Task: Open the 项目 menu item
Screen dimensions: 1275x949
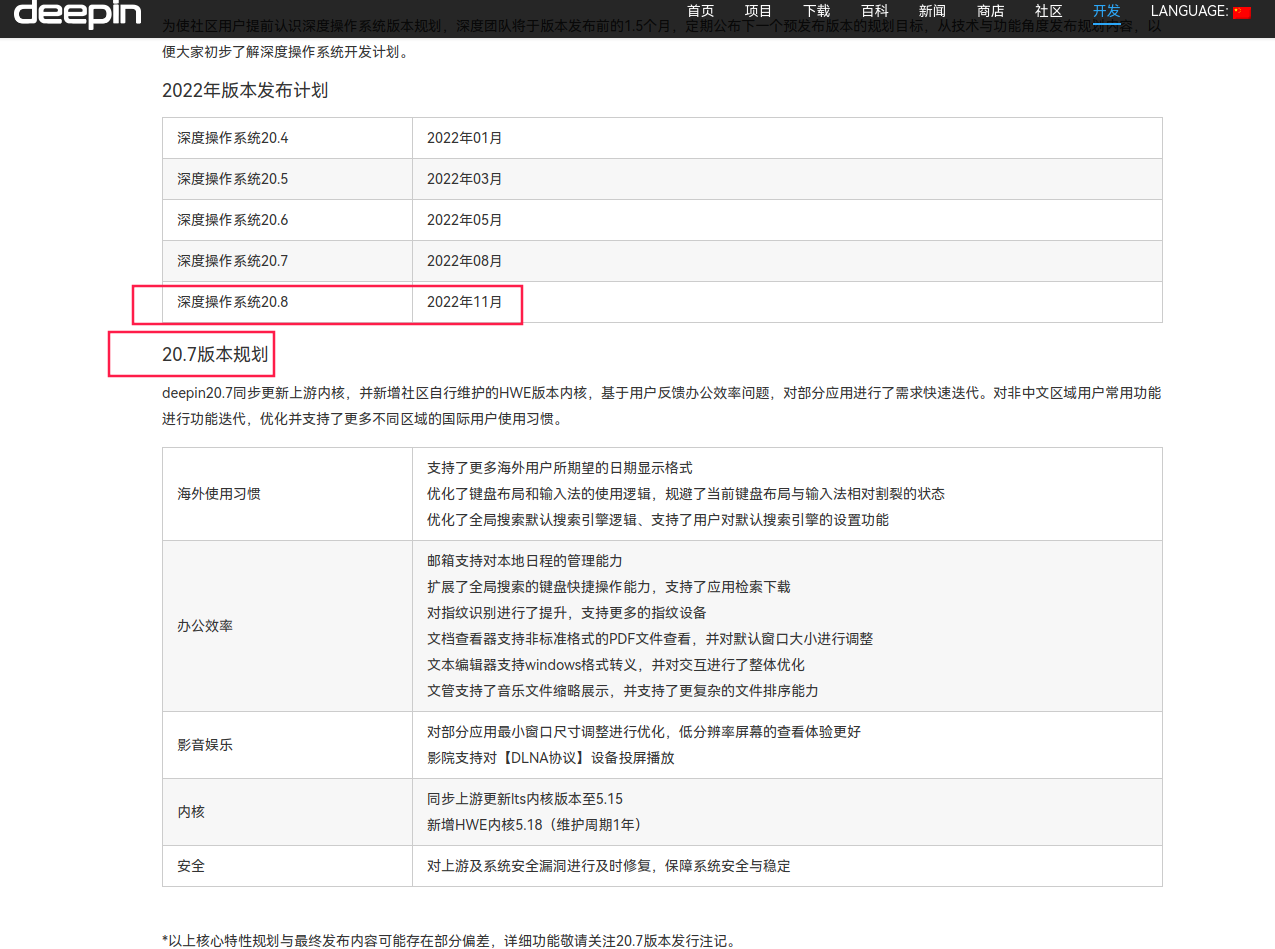Action: 759,11
